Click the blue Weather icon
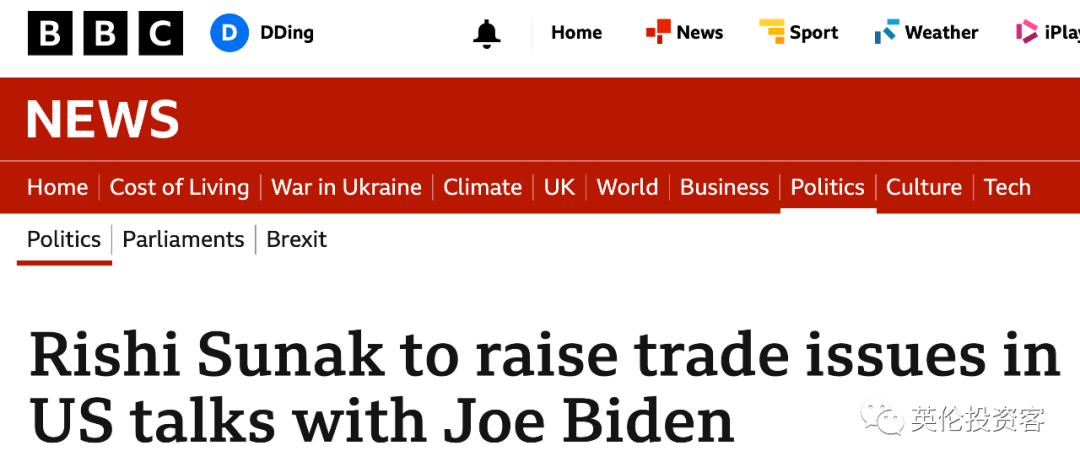The width and height of the screenshot is (1080, 467). point(886,32)
